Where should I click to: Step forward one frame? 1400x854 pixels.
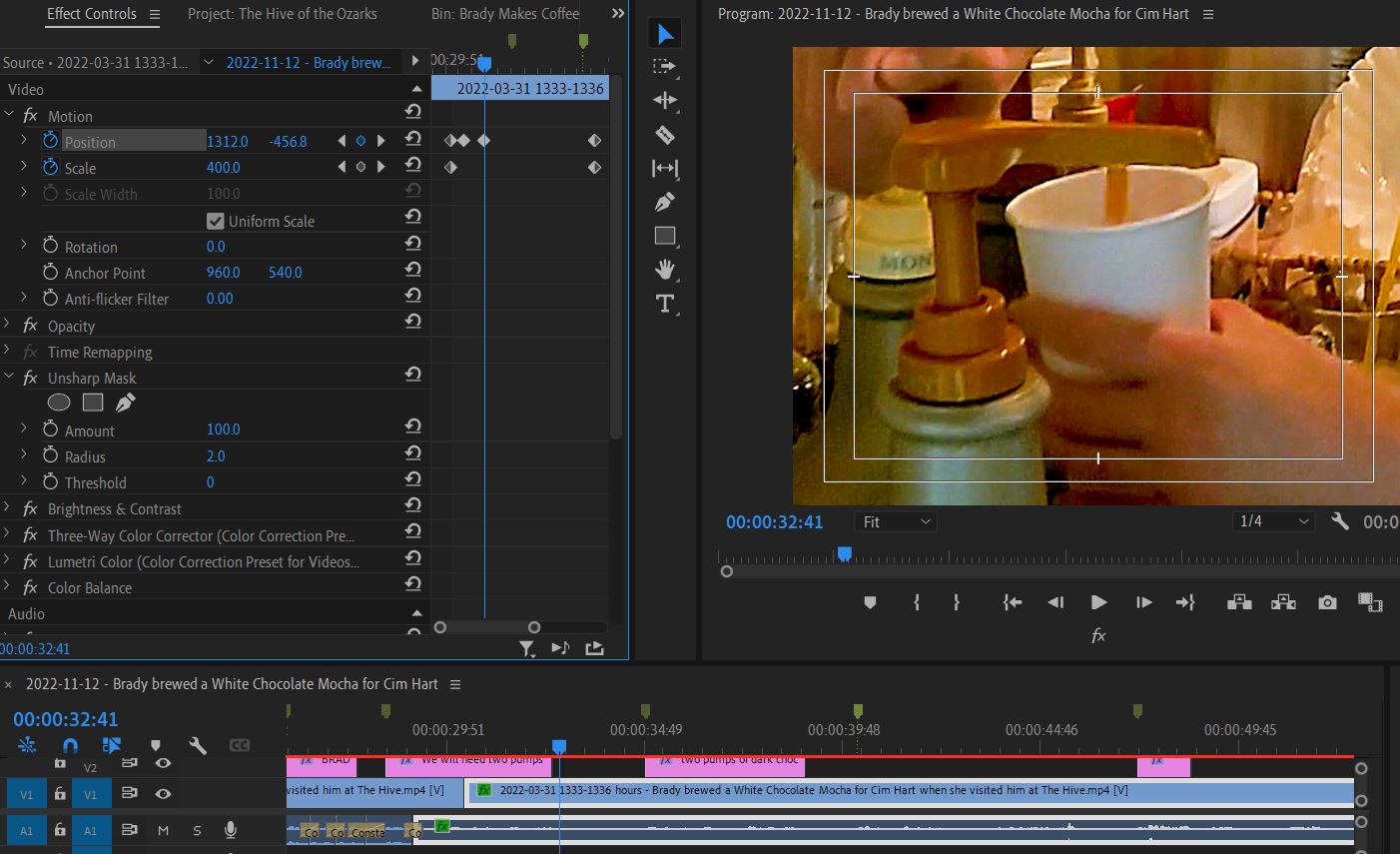1143,602
